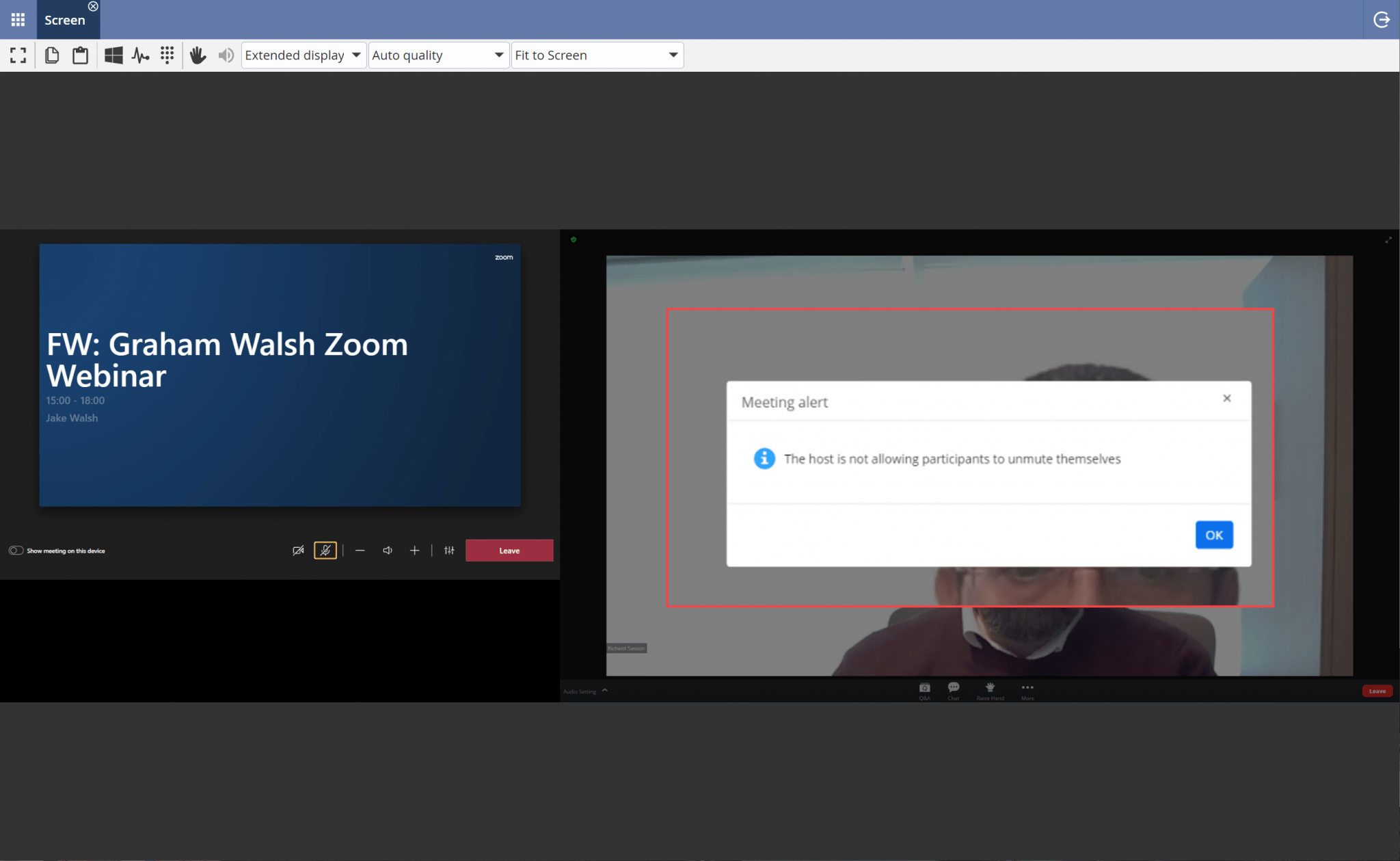Image resolution: width=1400 pixels, height=861 pixels.
Task: Increase volume with the plus button
Action: coord(414,551)
